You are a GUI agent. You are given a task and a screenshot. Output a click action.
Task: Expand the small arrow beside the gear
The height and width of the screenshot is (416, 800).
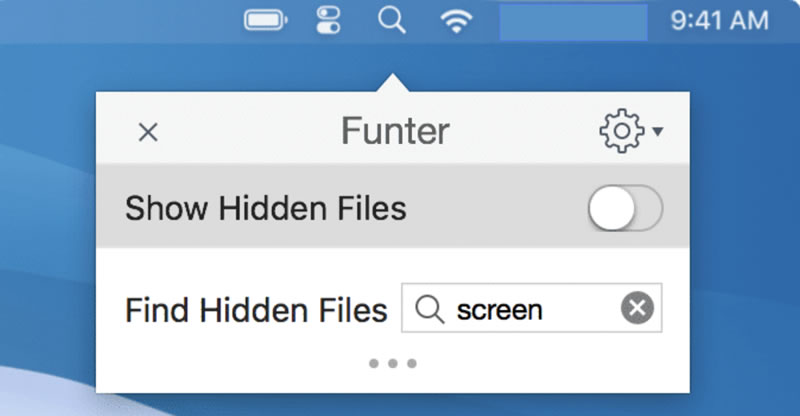point(658,132)
